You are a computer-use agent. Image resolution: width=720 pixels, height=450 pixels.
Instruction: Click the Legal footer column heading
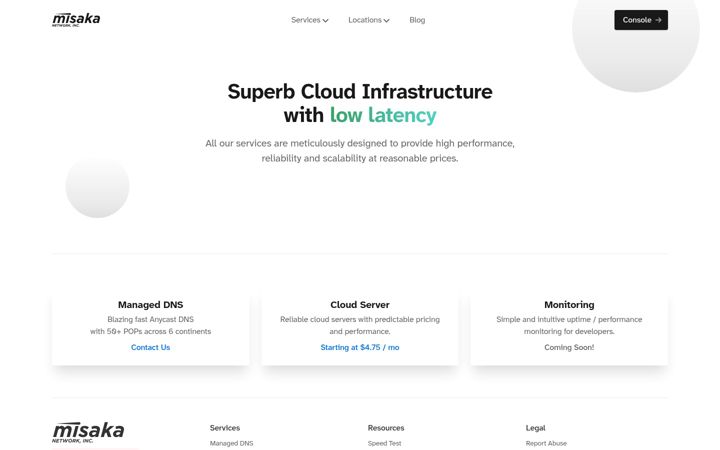535,428
